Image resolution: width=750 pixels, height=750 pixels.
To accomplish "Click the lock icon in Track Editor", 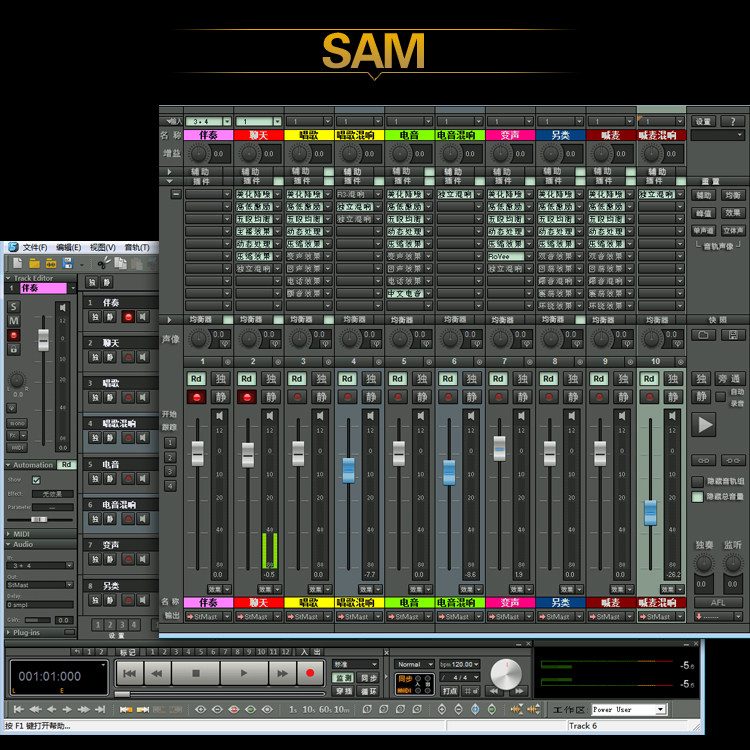I will (13, 349).
